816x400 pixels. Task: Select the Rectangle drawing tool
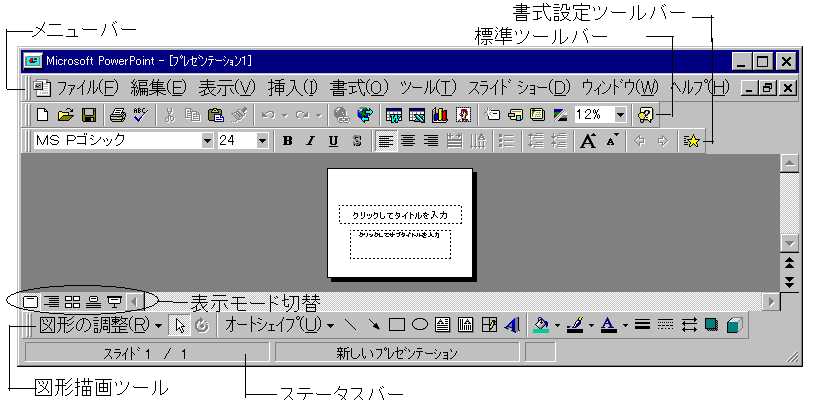[x=397, y=326]
